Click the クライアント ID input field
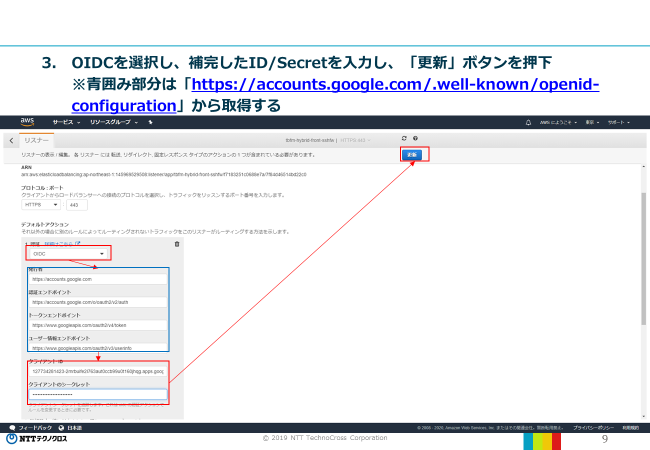The width and height of the screenshot is (650, 450). tap(98, 371)
